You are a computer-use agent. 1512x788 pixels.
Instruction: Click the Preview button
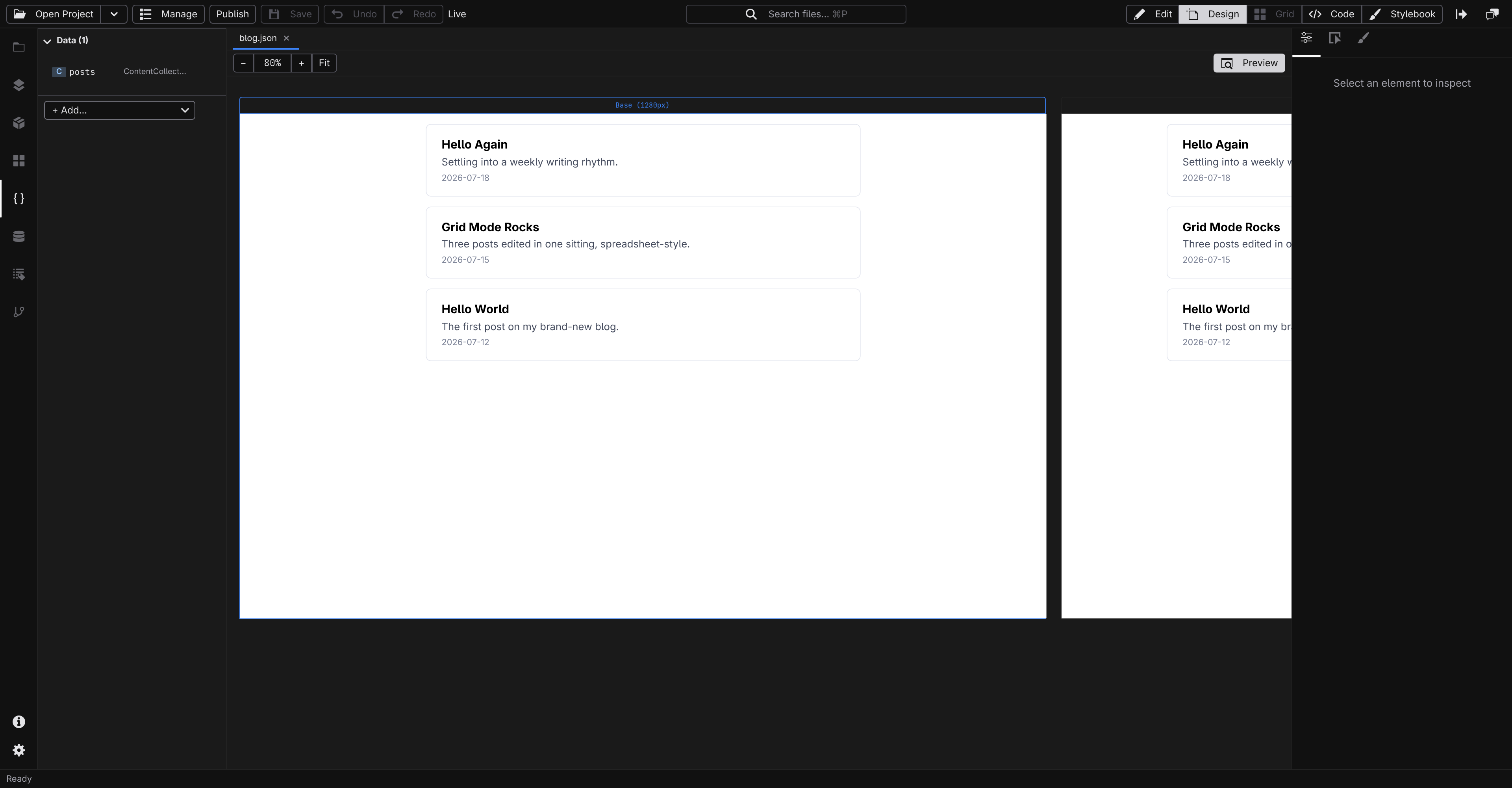pyautogui.click(x=1249, y=63)
